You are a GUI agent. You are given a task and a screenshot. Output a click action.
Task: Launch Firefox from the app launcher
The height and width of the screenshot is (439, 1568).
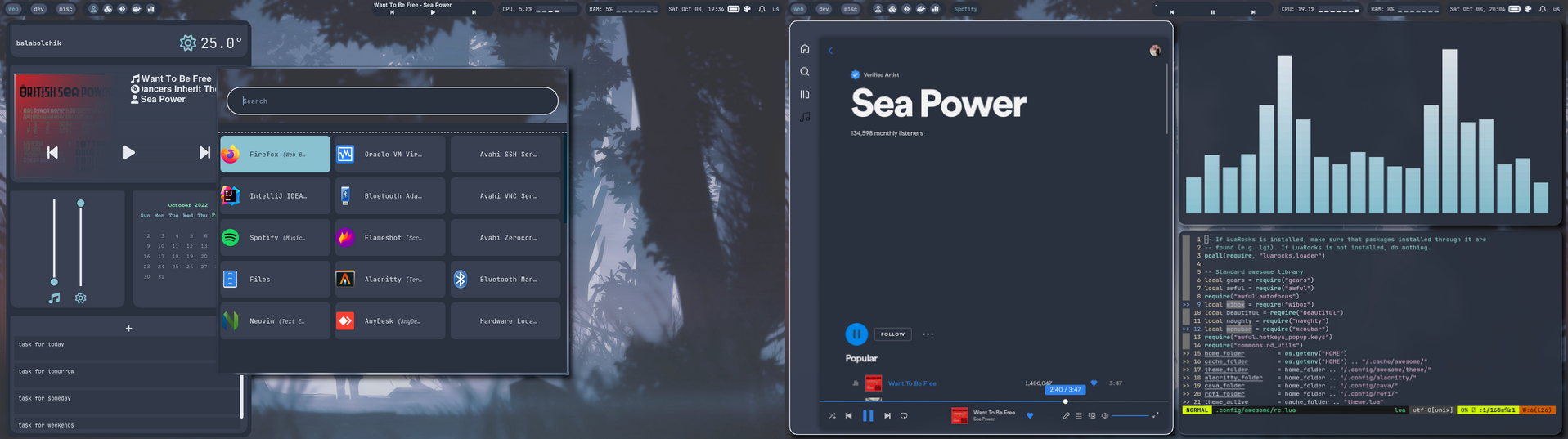(x=275, y=154)
